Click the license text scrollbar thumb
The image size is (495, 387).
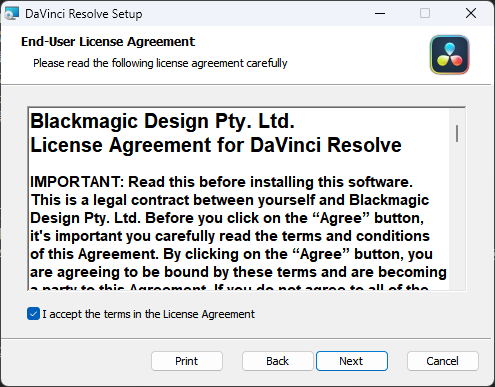click(457, 133)
